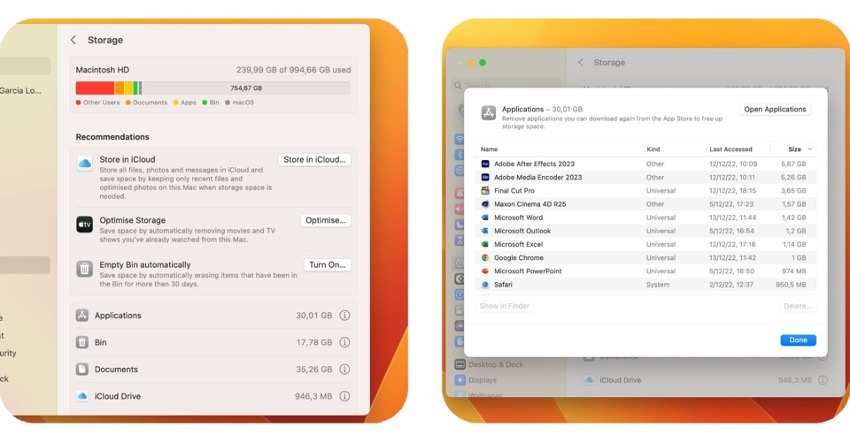Image resolution: width=850 pixels, height=444 pixels.
Task: Click the Store in iCloud... button
Action: click(314, 159)
